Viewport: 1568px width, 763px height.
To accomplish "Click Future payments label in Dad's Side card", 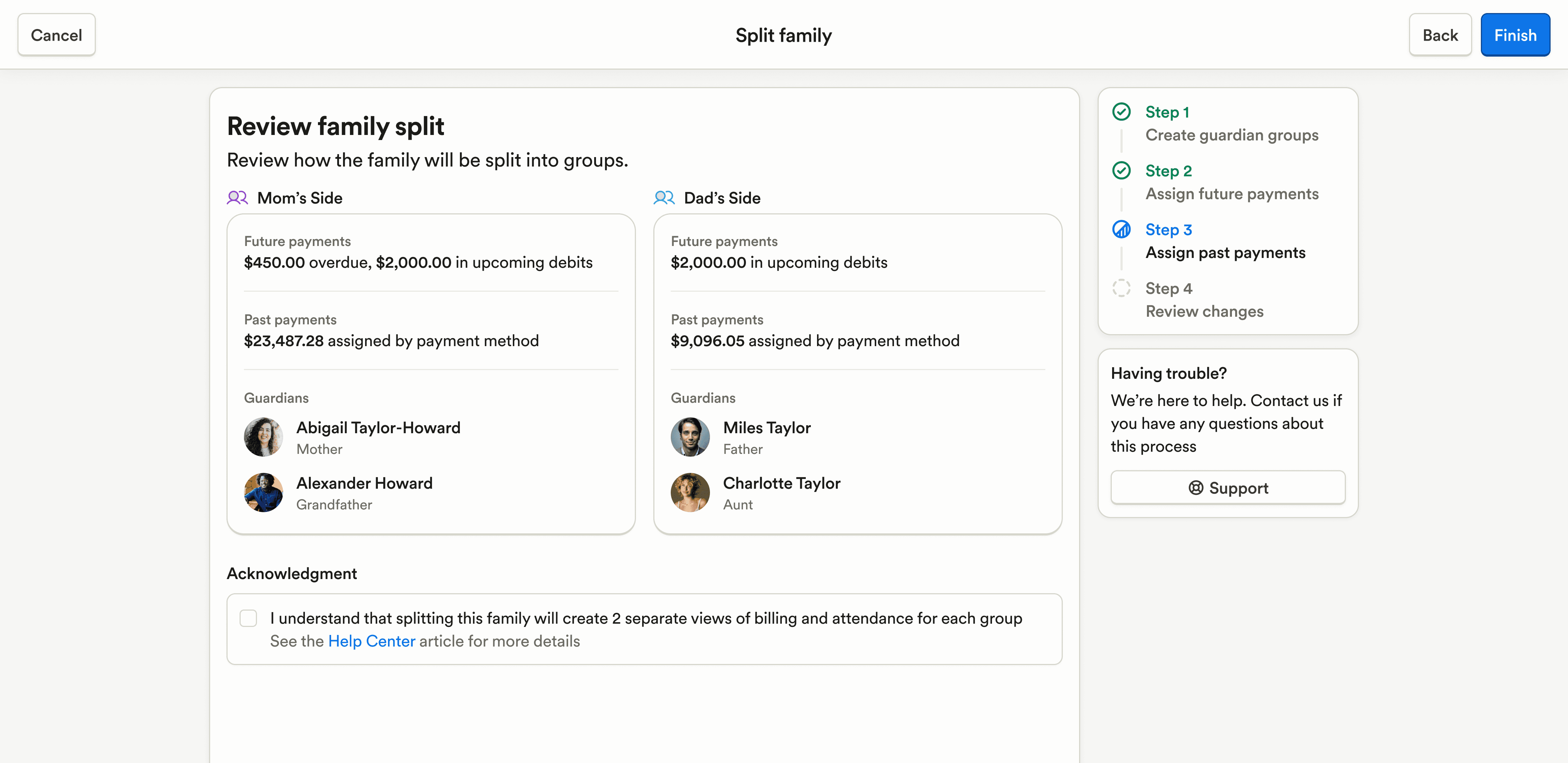I will coord(724,242).
